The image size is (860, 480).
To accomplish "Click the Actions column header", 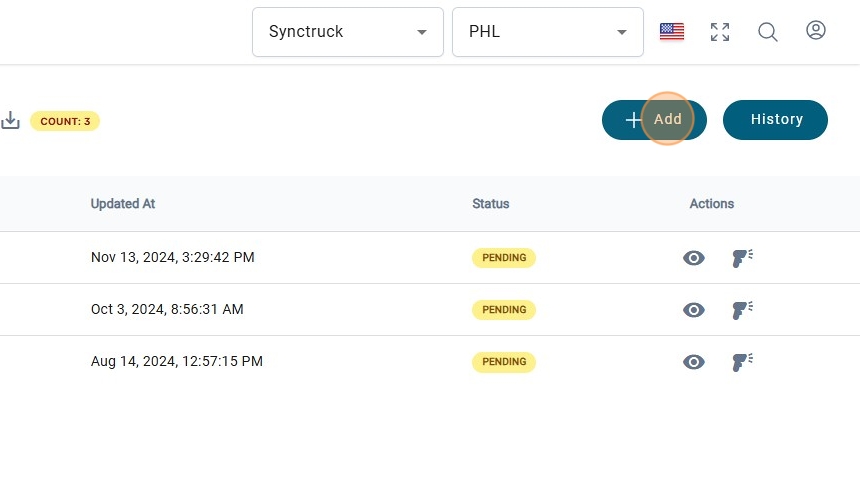I will pos(712,204).
